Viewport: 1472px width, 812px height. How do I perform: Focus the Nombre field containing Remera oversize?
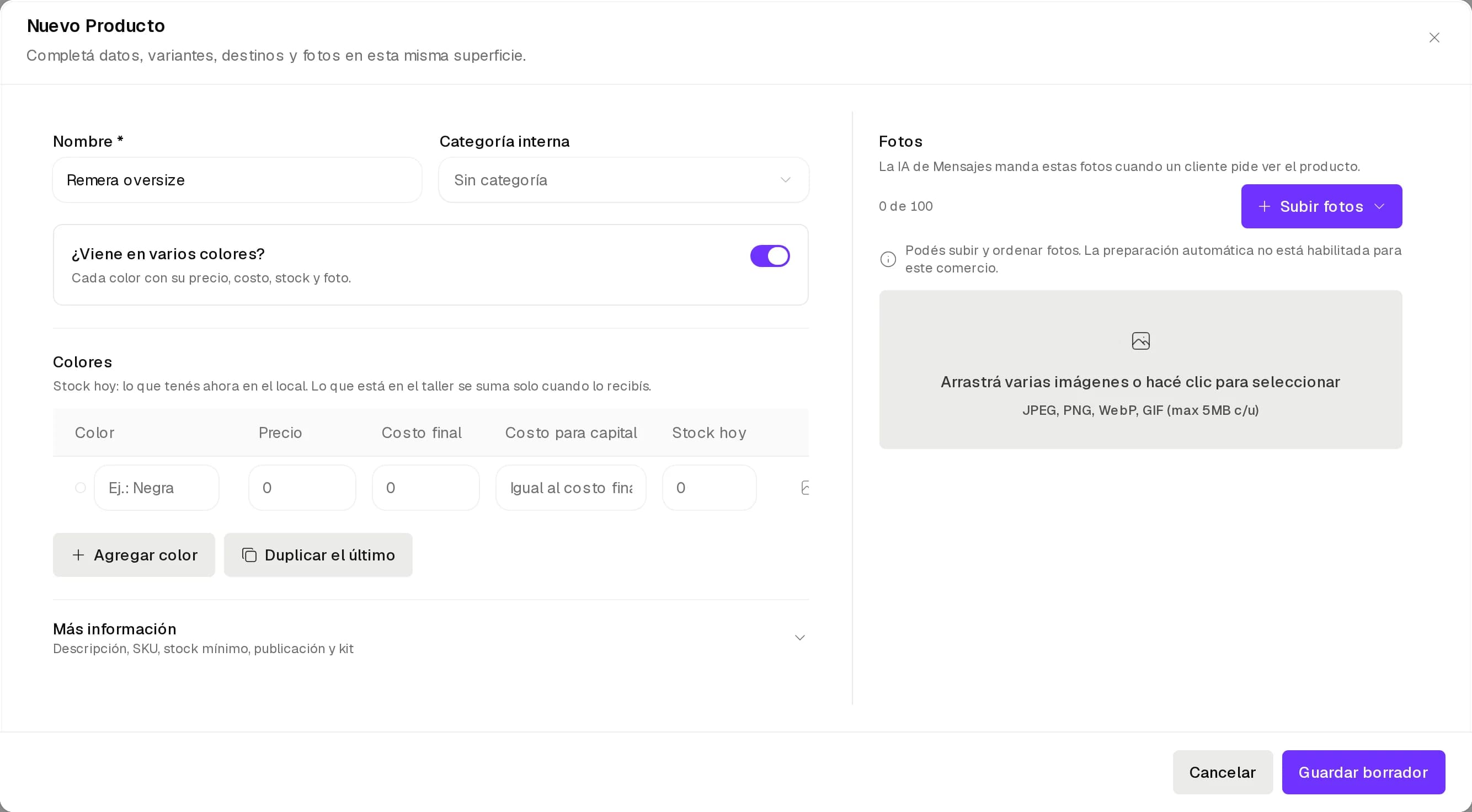(237, 180)
